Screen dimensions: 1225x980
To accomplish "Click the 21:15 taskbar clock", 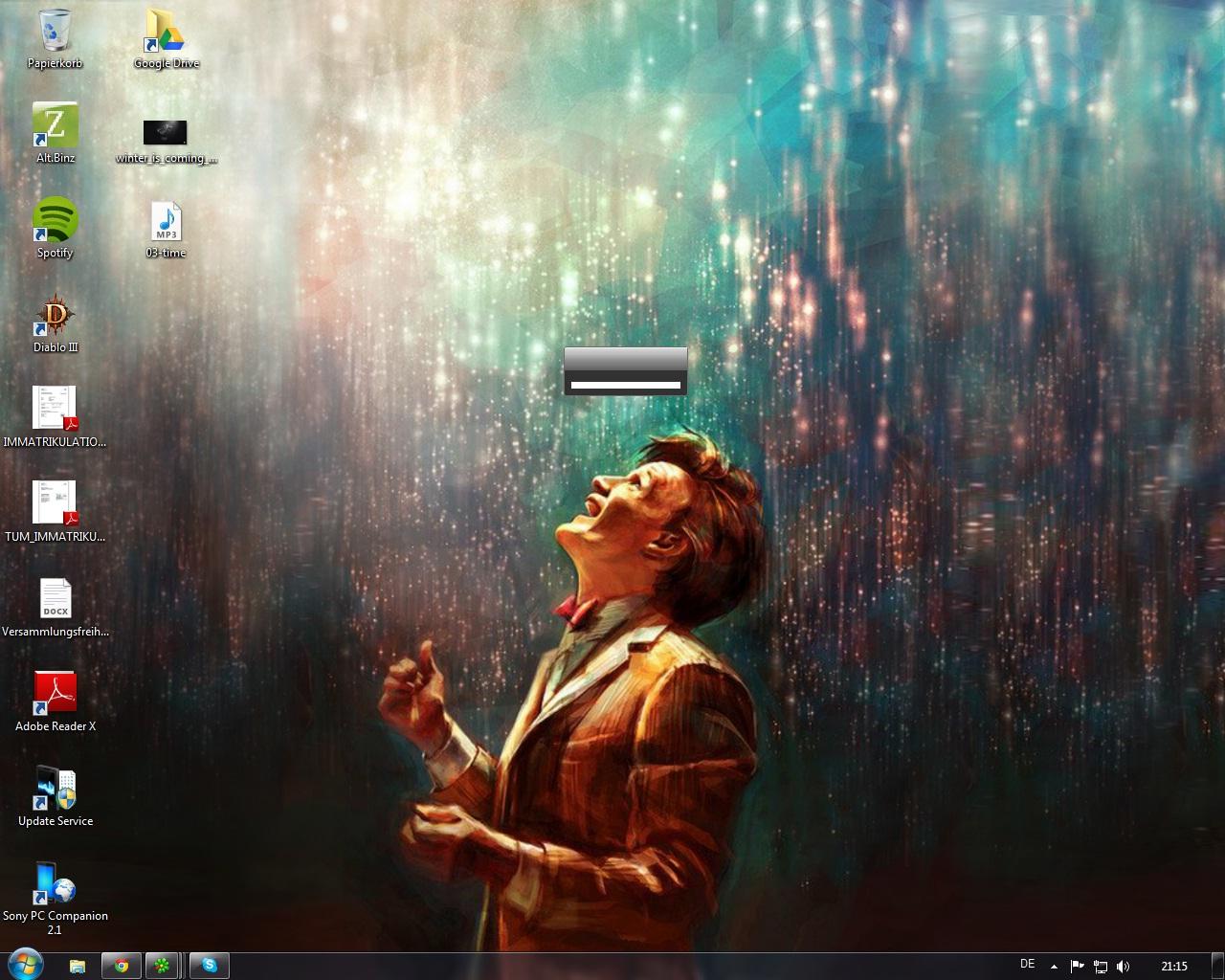I will [x=1174, y=967].
